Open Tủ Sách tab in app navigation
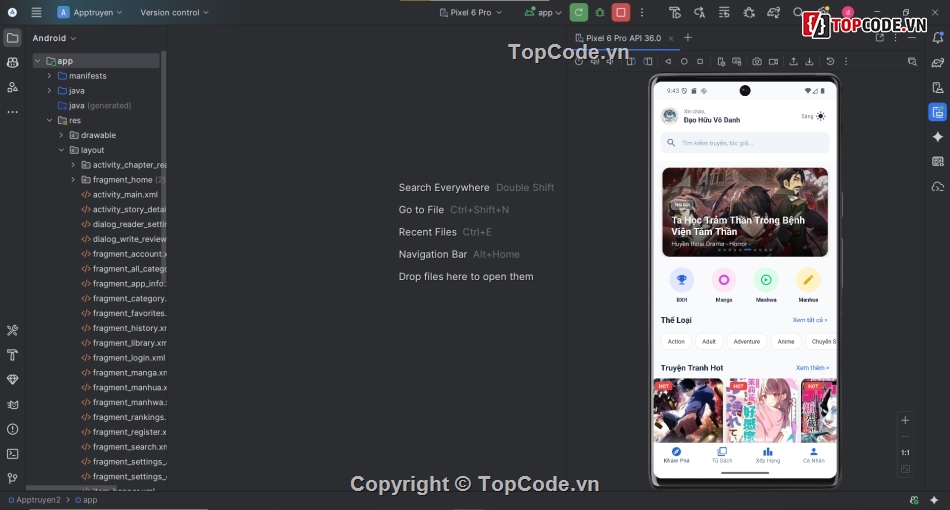This screenshot has width=950, height=510. pyautogui.click(x=722, y=455)
